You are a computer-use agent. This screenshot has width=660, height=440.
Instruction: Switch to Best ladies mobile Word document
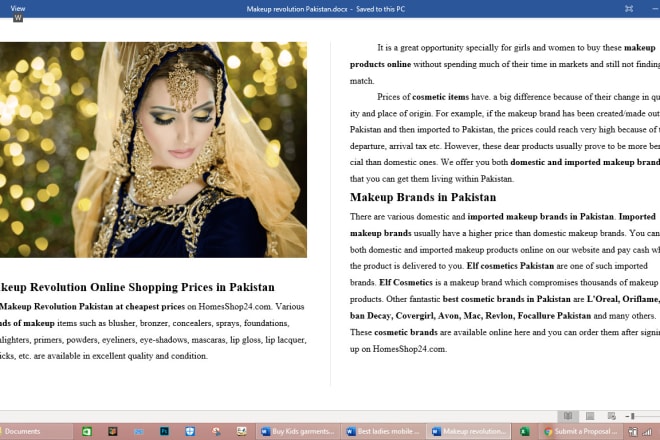point(383,432)
